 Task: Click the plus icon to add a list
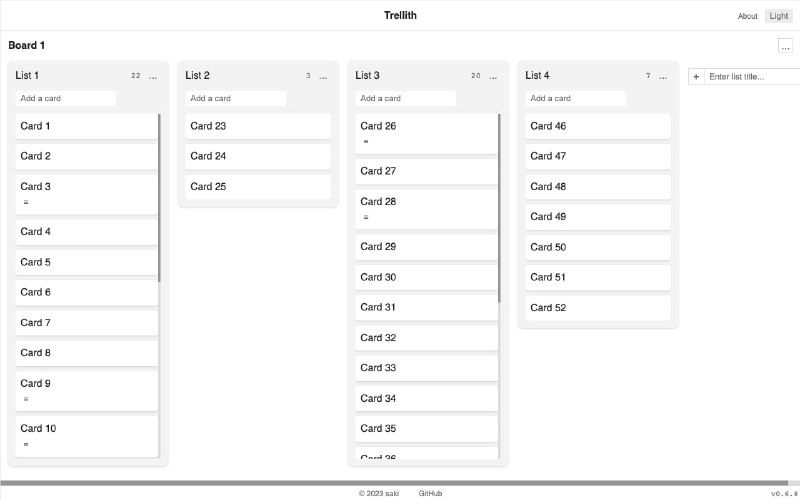tap(696, 76)
